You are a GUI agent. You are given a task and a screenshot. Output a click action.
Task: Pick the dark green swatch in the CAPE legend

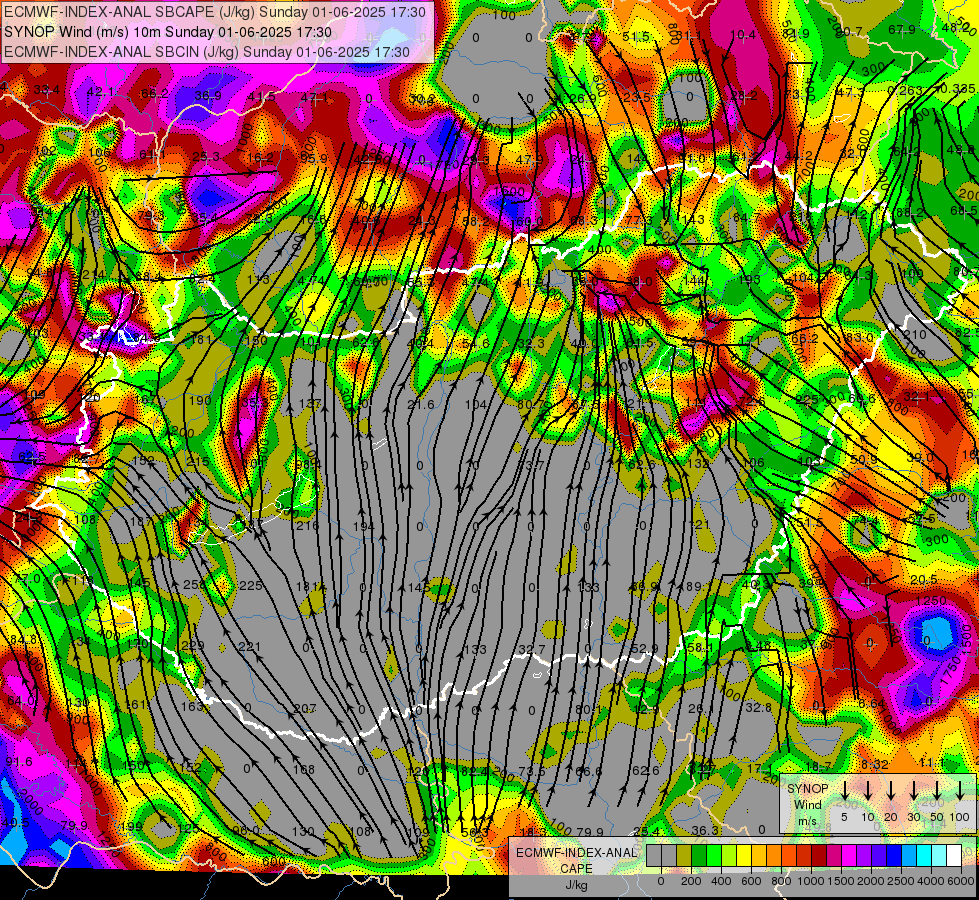click(x=699, y=855)
